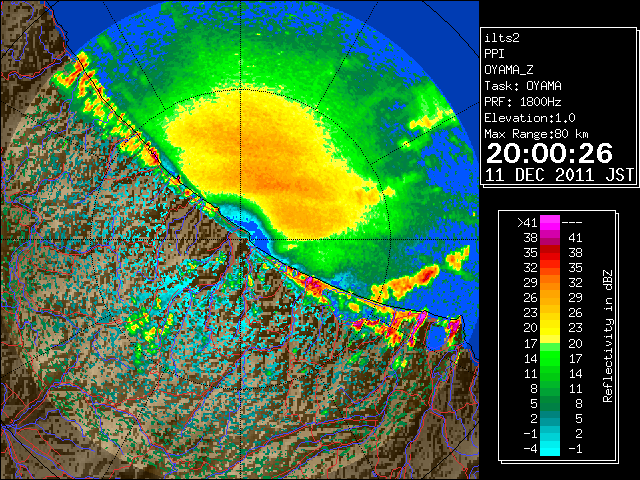Pick the cyan swatch at the bottom of the scale
This screenshot has height=480, width=640.
550,448
